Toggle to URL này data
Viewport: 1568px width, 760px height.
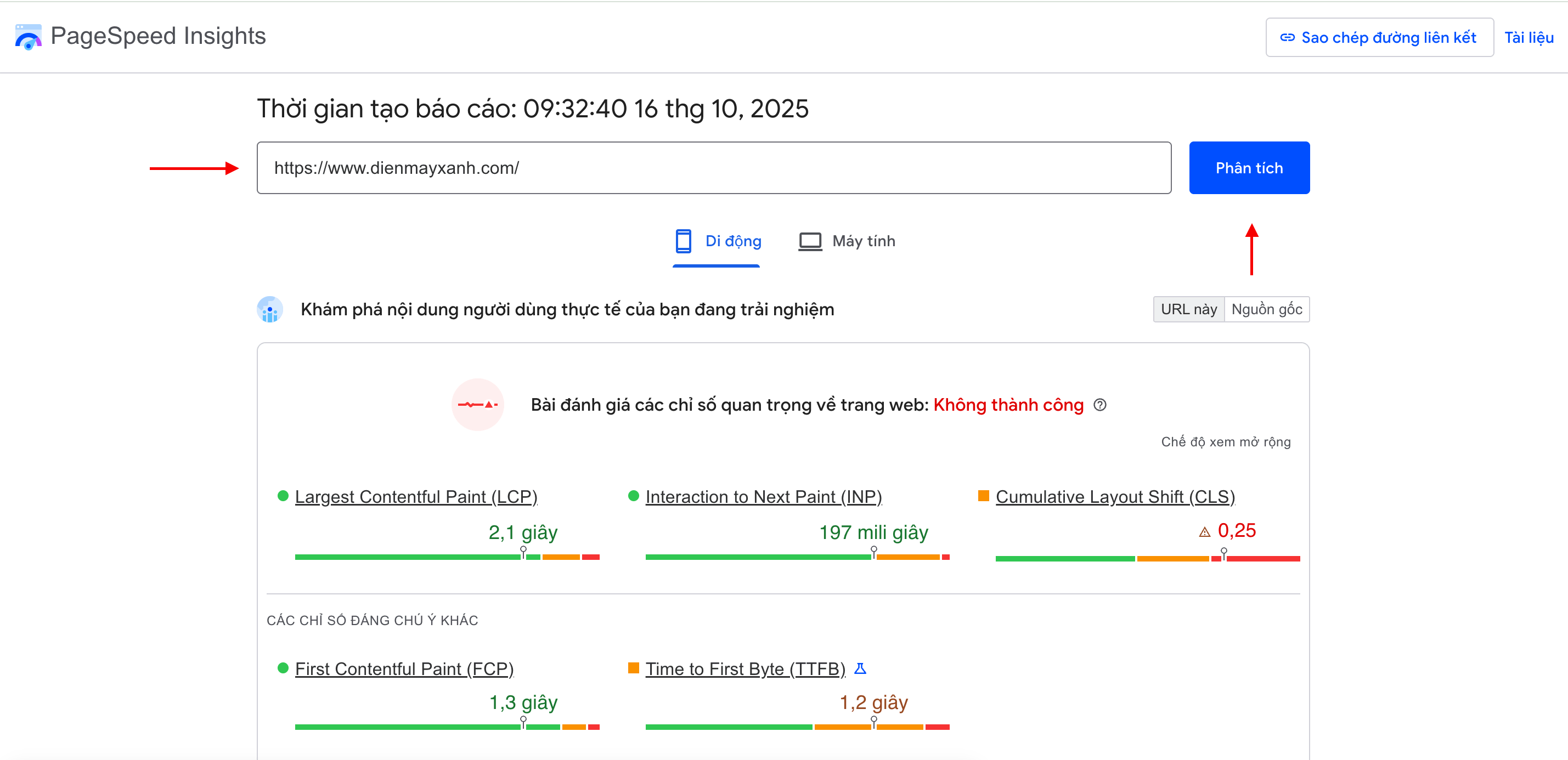(1188, 310)
